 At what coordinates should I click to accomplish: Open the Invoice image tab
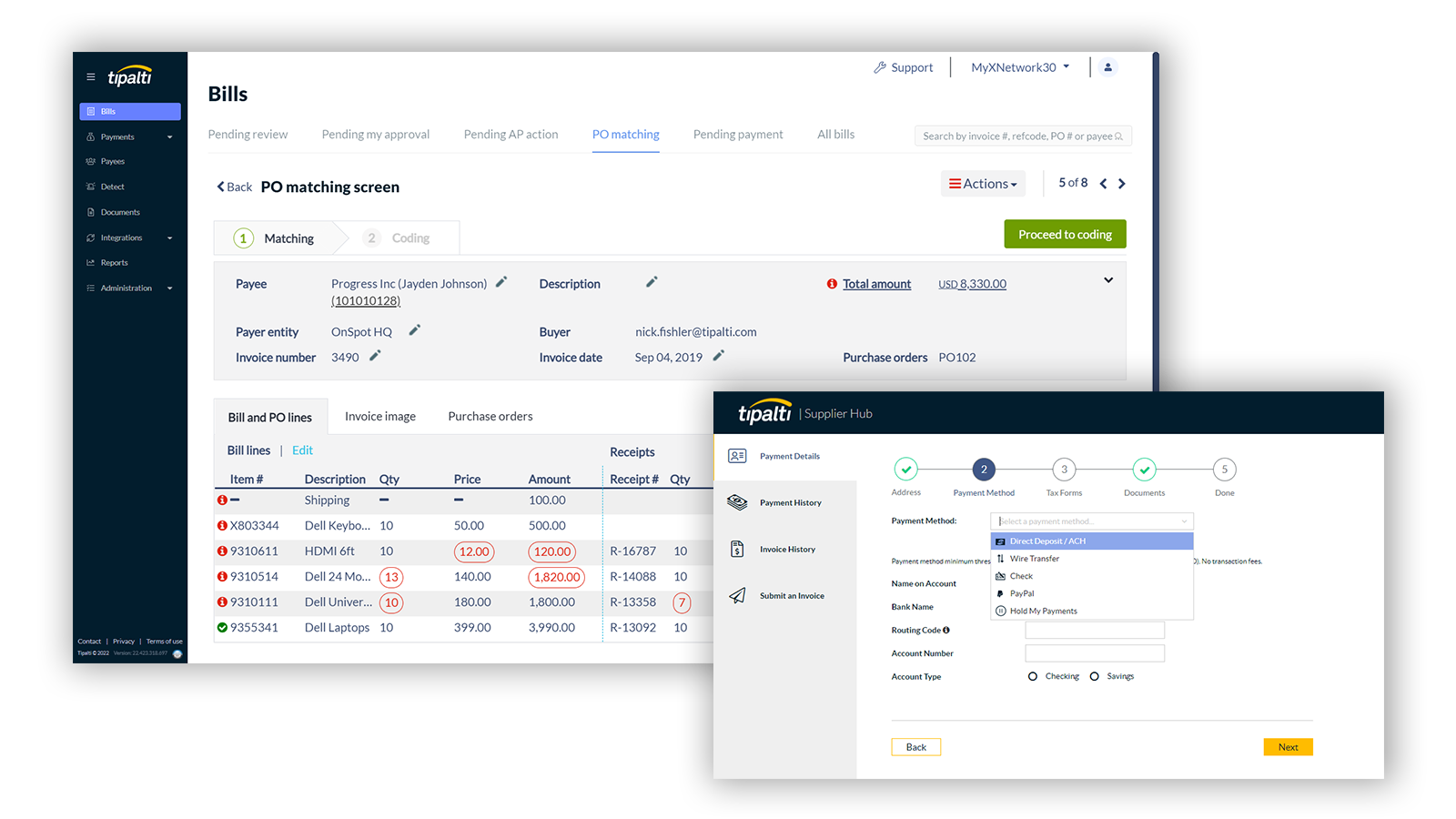pyautogui.click(x=380, y=416)
